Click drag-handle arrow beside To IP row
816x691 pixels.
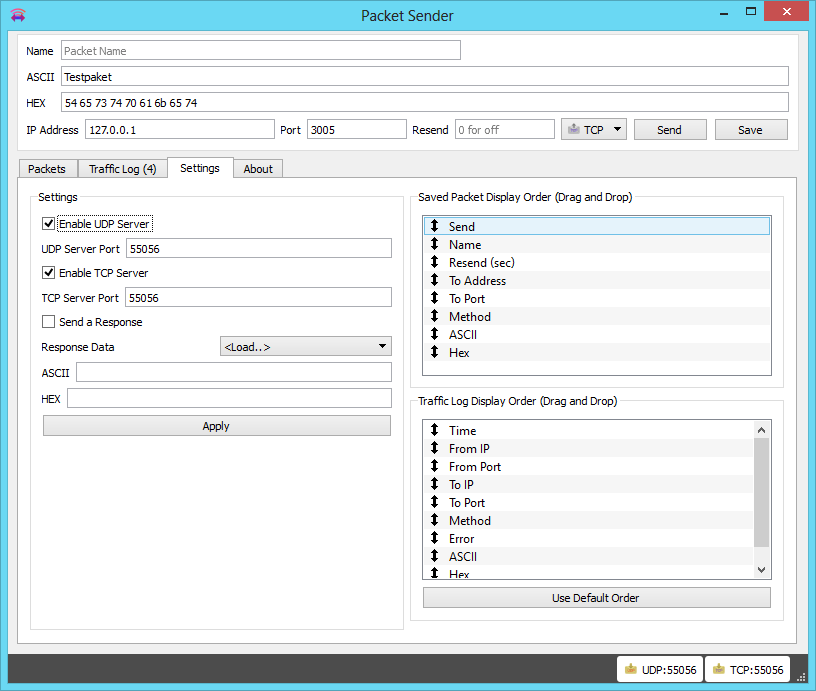coord(435,484)
